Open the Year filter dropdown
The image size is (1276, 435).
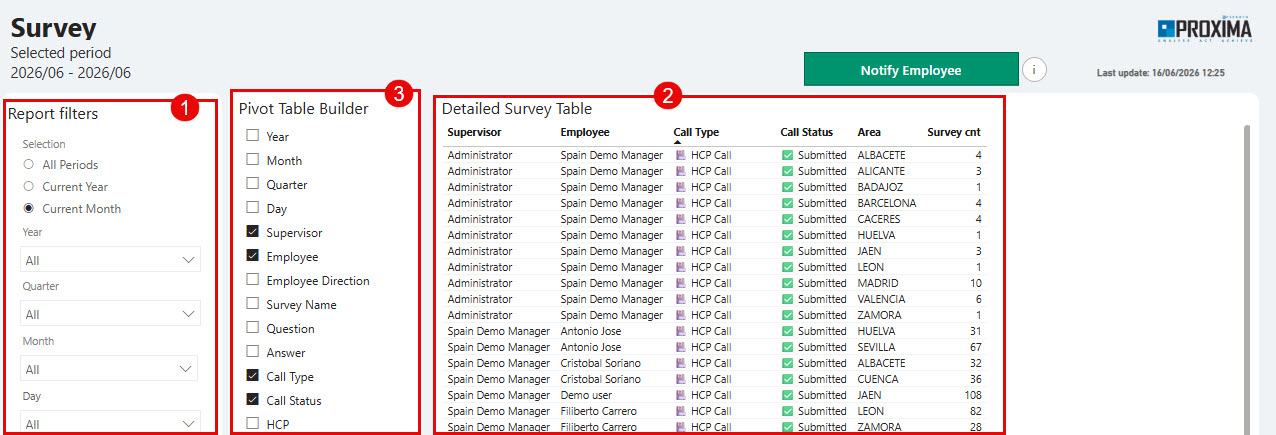tap(110, 260)
